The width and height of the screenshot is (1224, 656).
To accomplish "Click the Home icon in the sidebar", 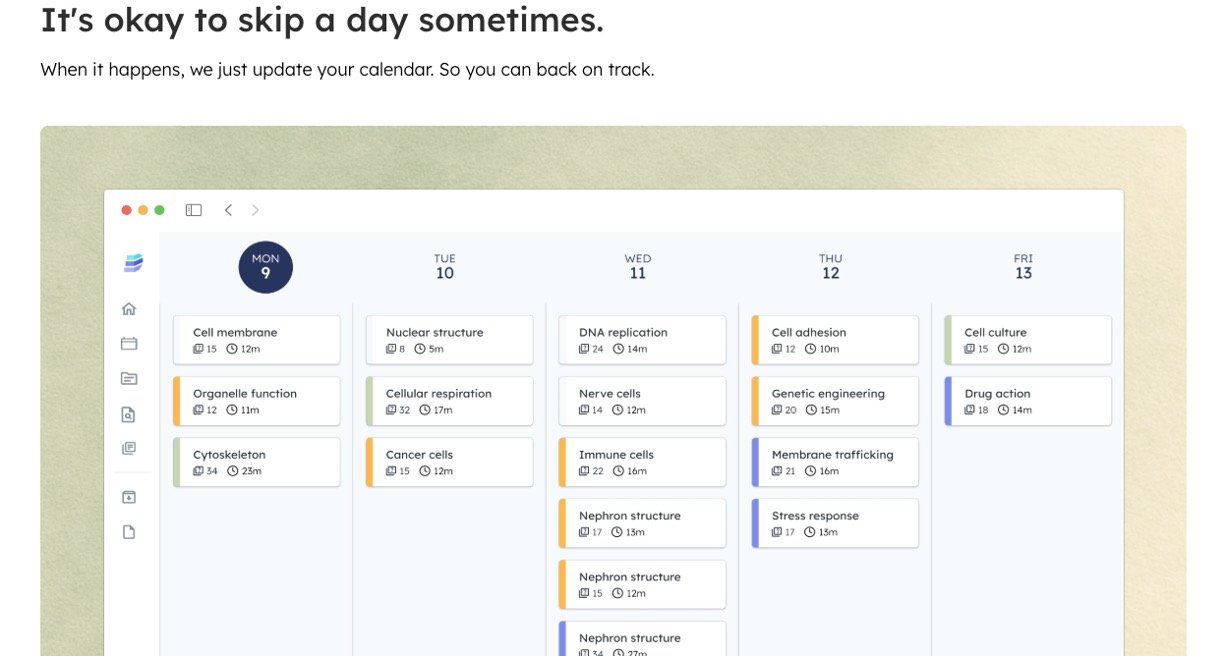I will coord(129,309).
